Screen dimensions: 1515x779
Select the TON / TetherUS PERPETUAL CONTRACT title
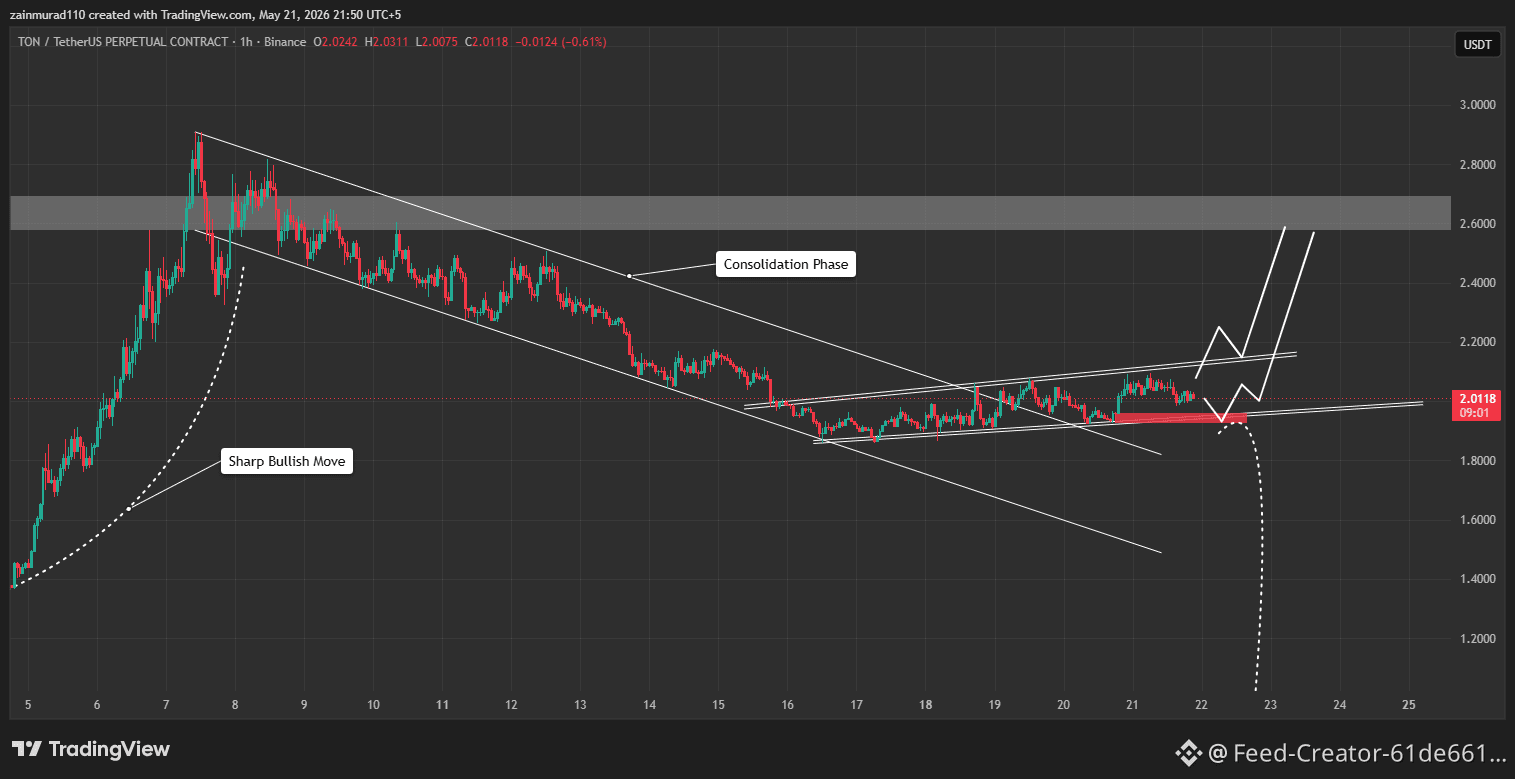(x=122, y=42)
